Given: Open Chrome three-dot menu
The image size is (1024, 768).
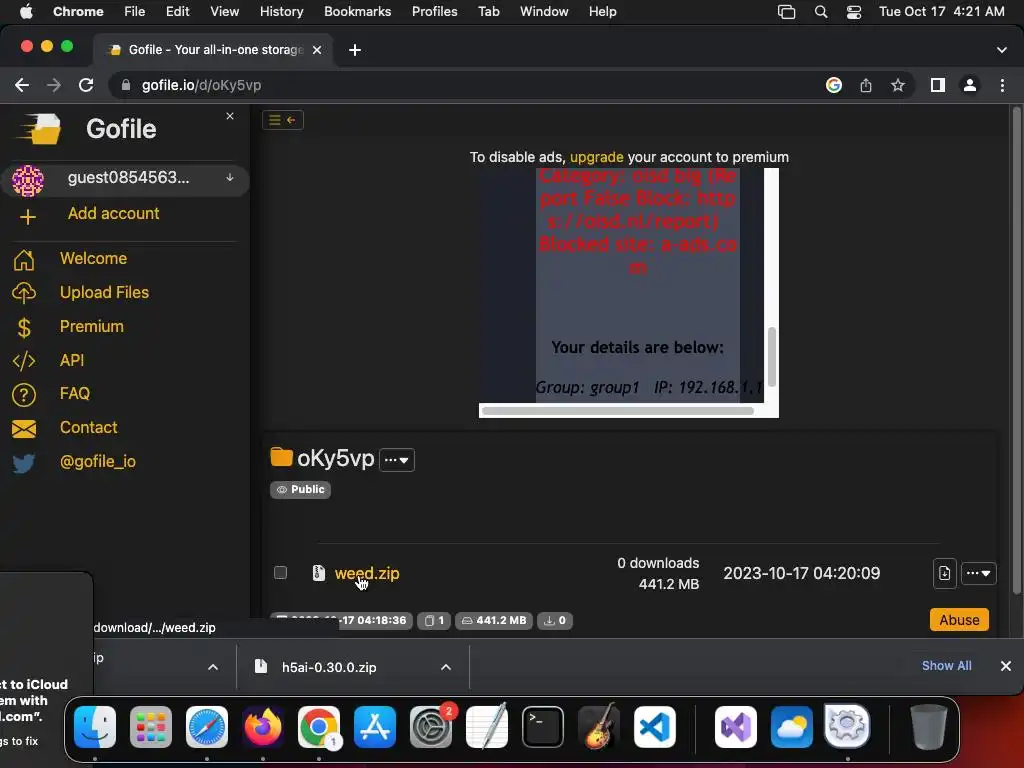Looking at the screenshot, I should click(x=1002, y=86).
